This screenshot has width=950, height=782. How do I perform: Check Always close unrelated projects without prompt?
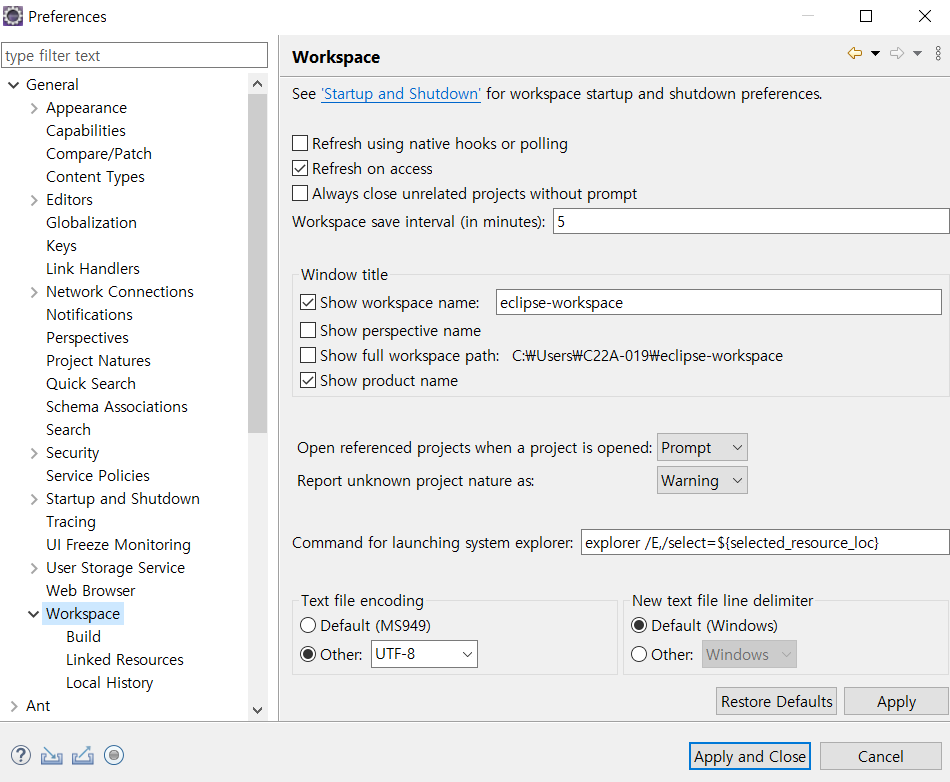tap(300, 193)
